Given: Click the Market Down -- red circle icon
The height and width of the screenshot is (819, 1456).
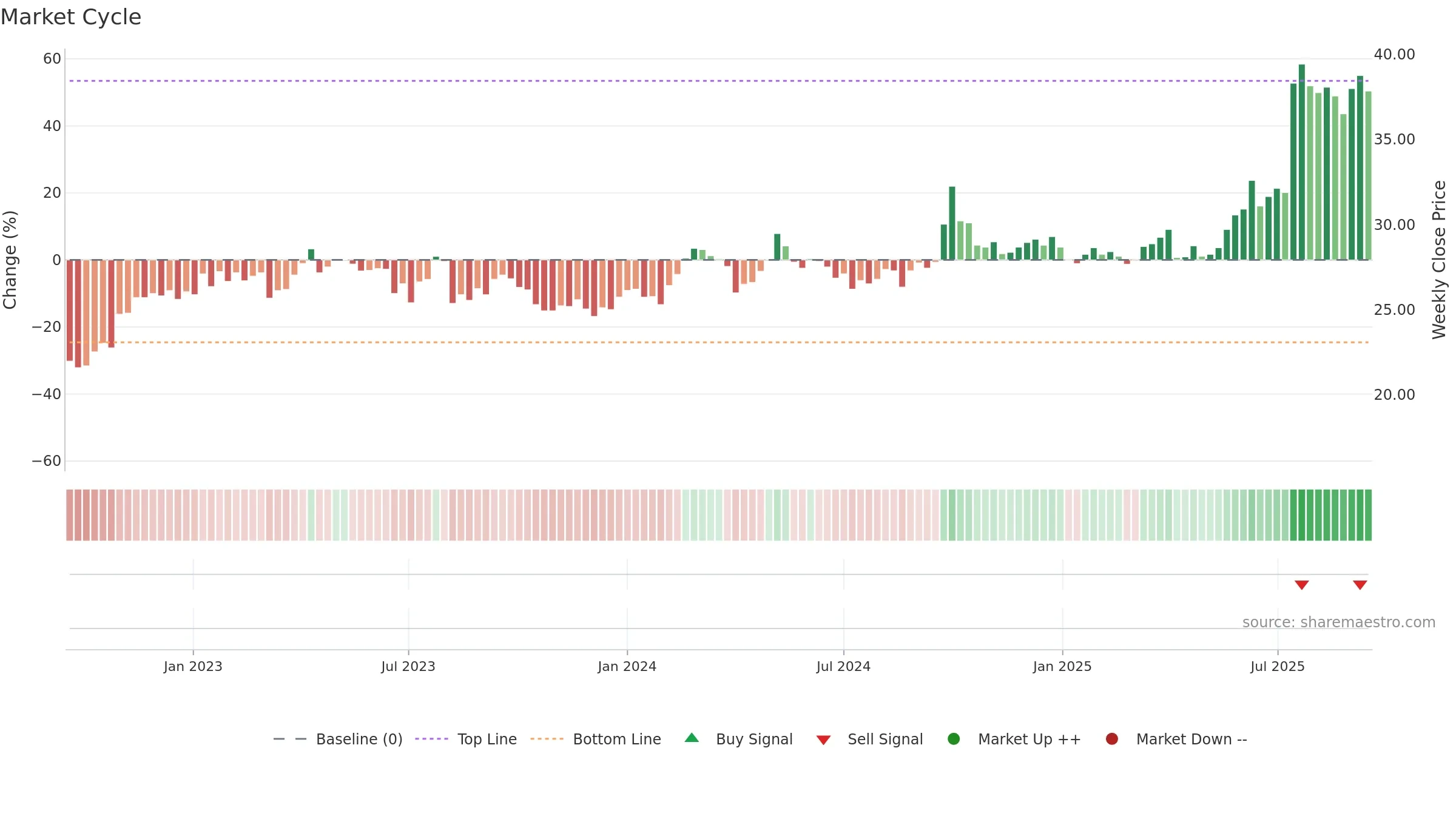Looking at the screenshot, I should pos(1112,739).
